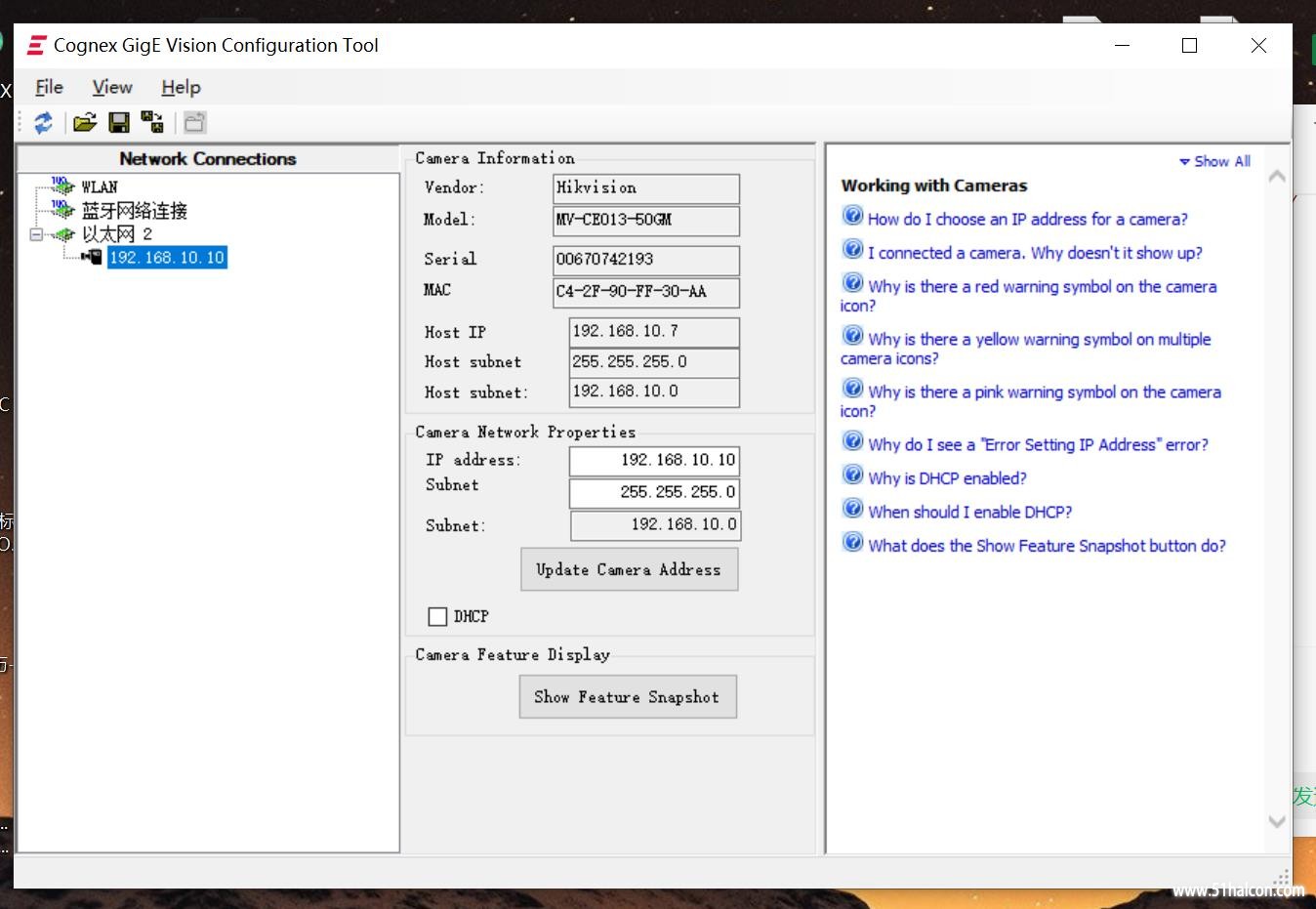This screenshot has width=1316, height=909.
Task: Expand all help topics with Show All
Action: 1214,161
